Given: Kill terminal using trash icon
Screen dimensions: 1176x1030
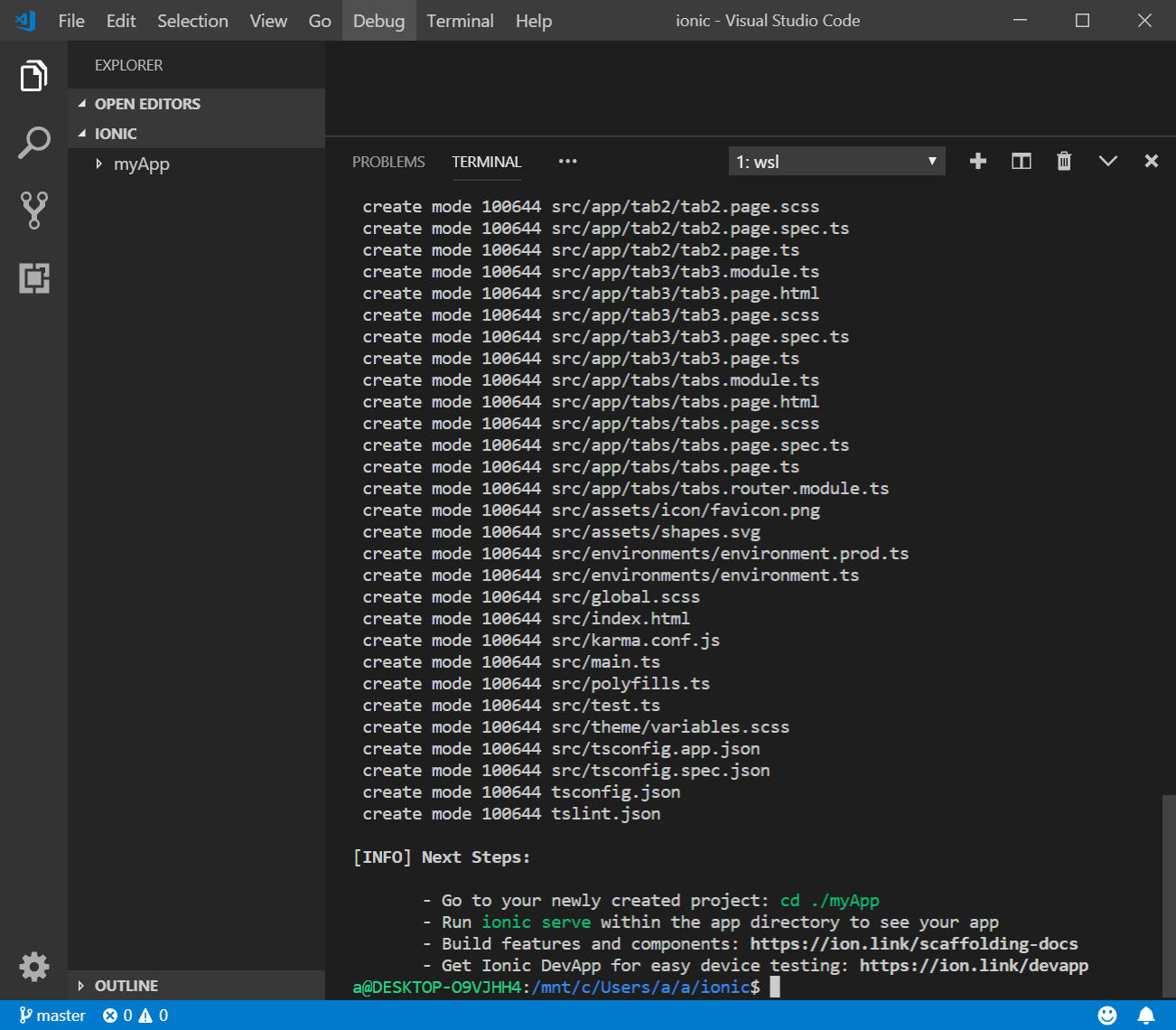Looking at the screenshot, I should pos(1064,161).
